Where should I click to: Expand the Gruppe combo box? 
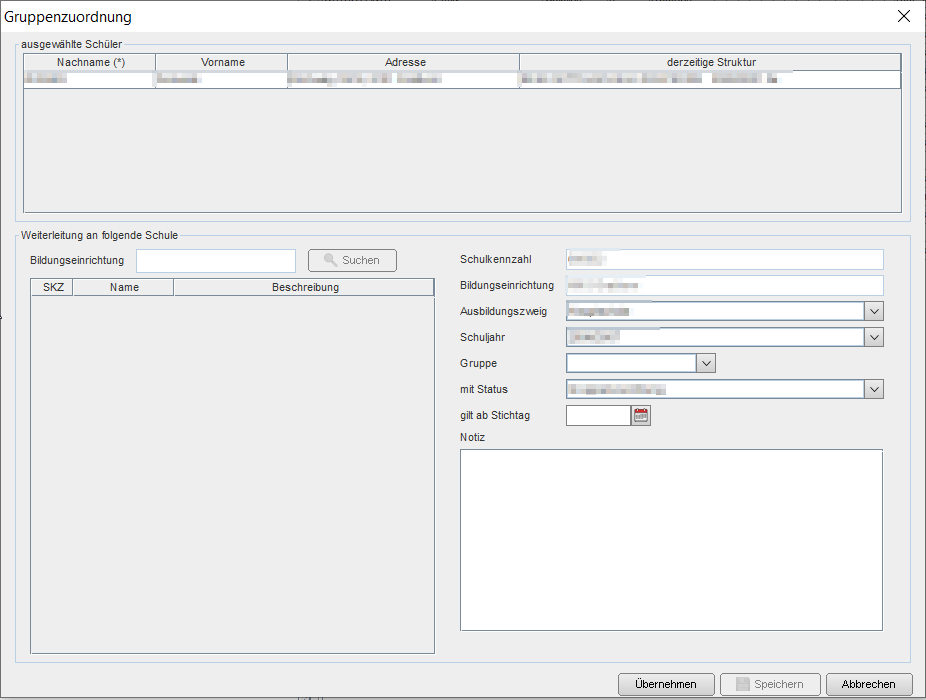pyautogui.click(x=706, y=363)
